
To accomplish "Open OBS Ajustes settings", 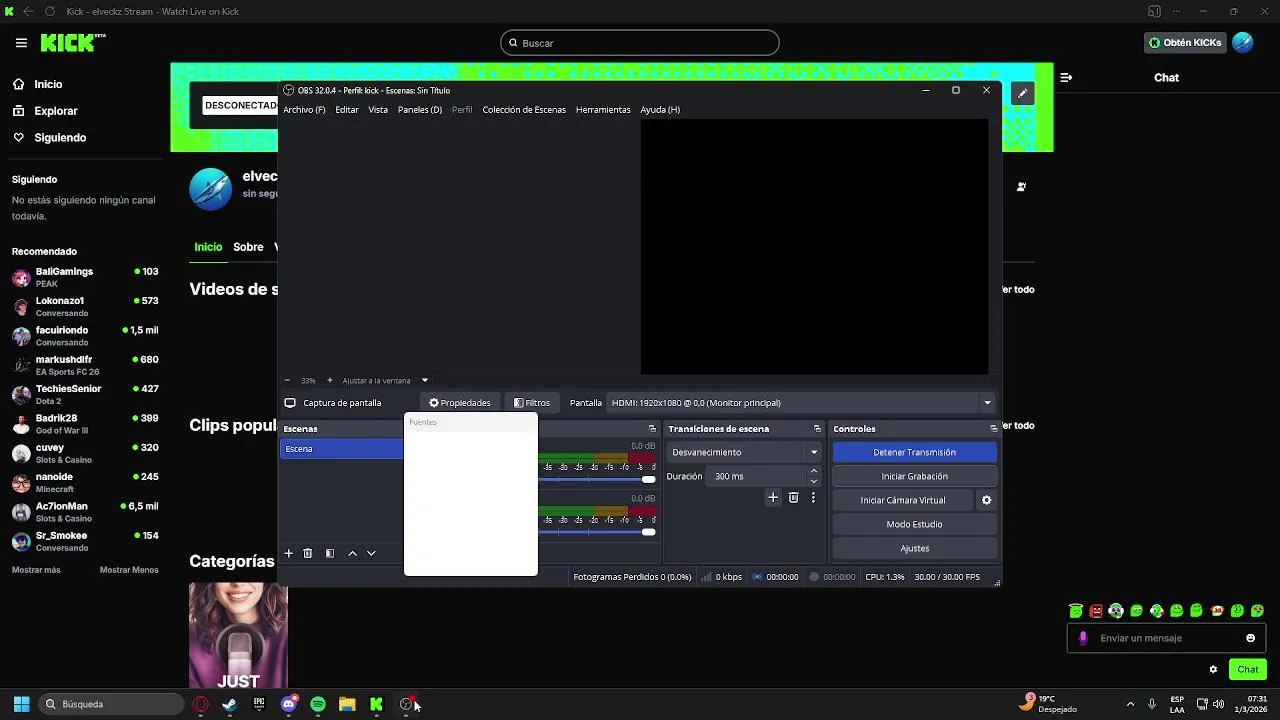I will (915, 548).
